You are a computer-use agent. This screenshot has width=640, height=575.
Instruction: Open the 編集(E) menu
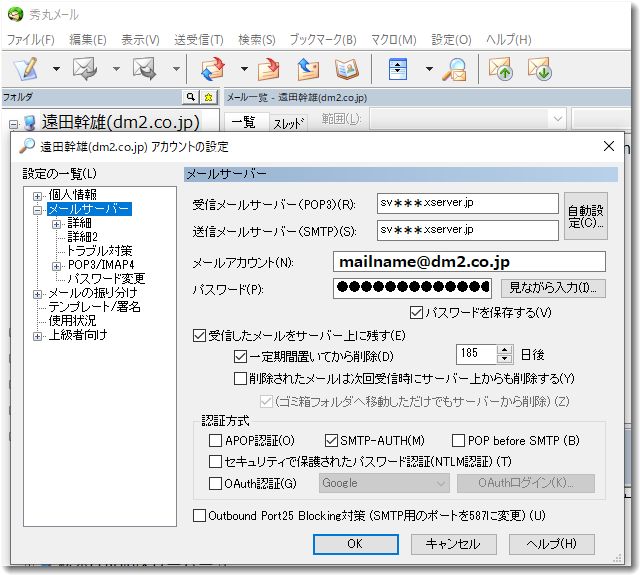tap(88, 40)
